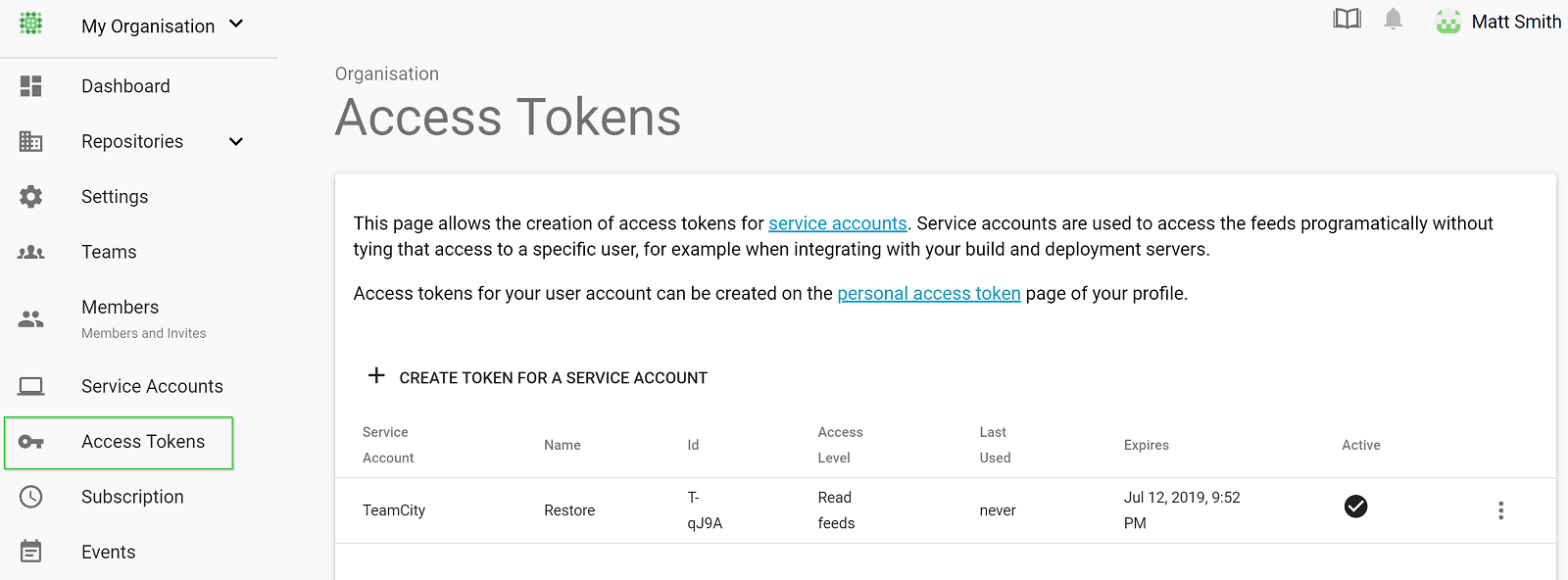Select the Events calendar icon
The image size is (1568, 580).
(30, 552)
